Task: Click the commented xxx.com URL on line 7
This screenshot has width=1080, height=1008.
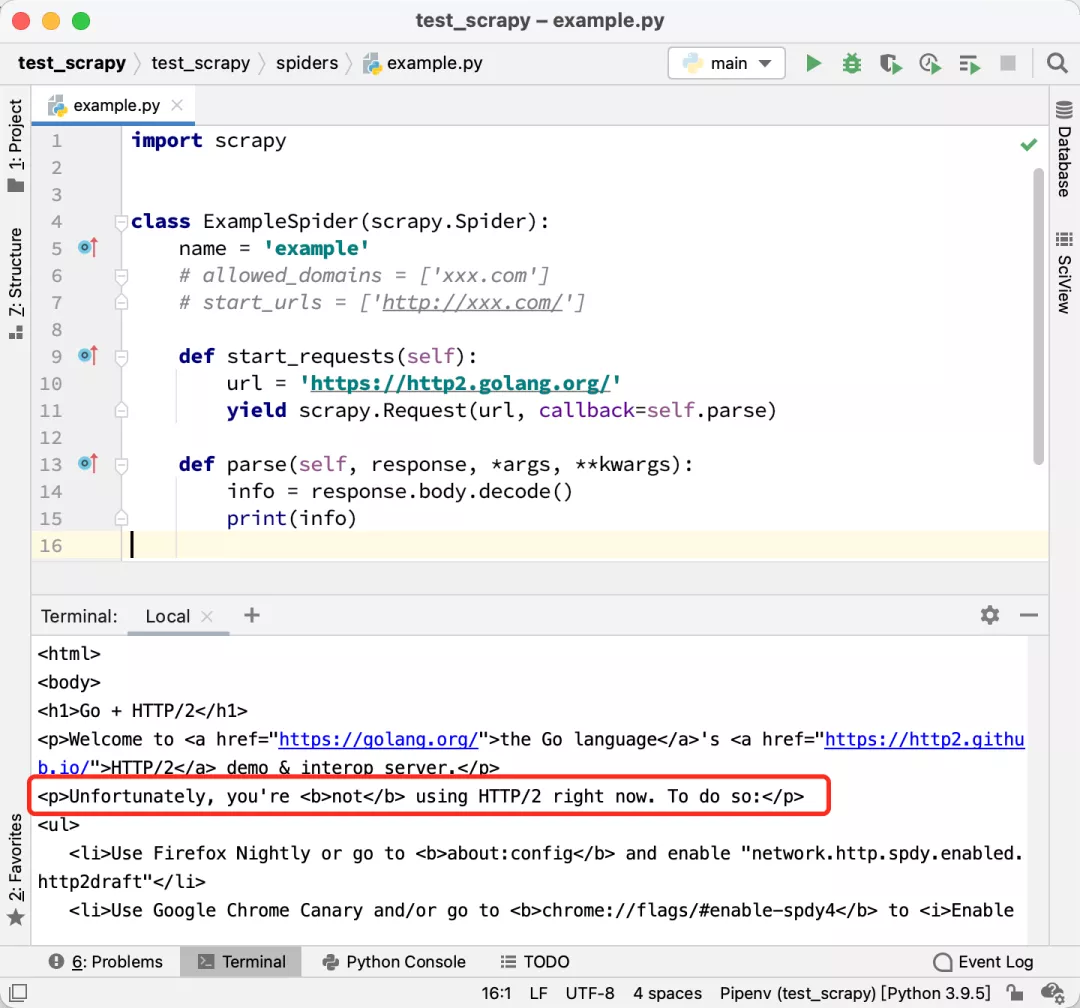Action: 472,302
